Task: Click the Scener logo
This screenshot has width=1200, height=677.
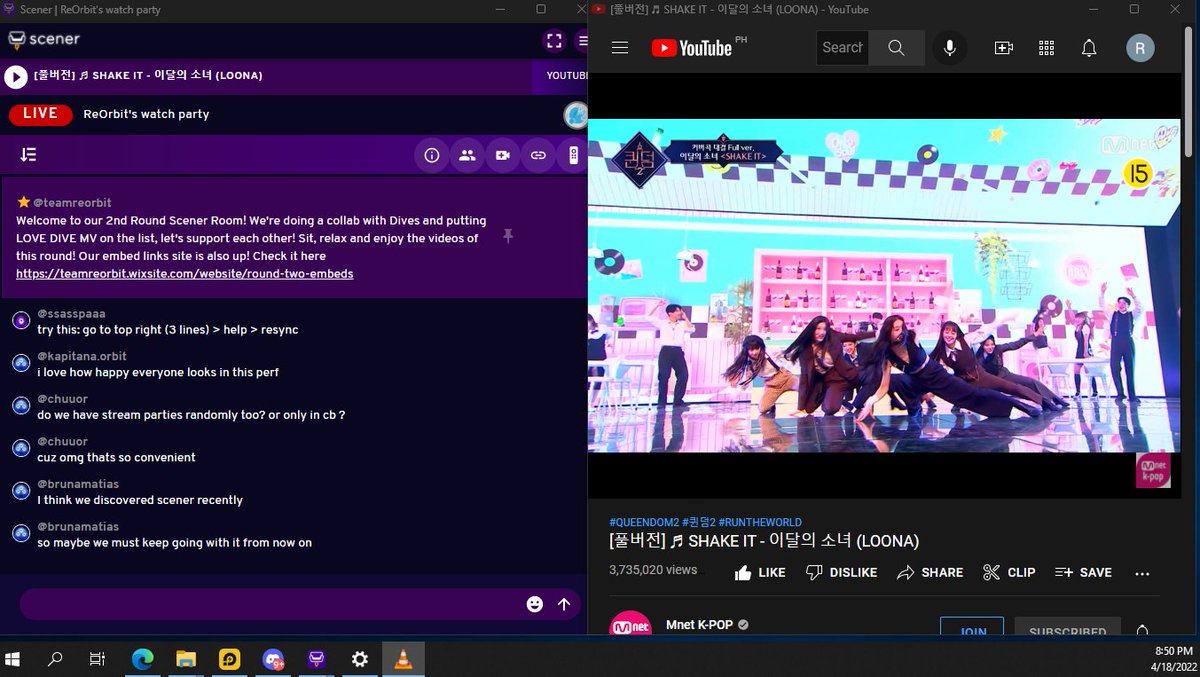Action: tap(44, 40)
